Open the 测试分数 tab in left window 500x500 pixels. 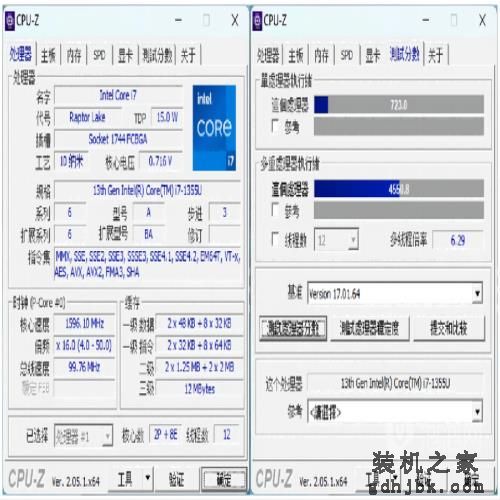(x=157, y=55)
